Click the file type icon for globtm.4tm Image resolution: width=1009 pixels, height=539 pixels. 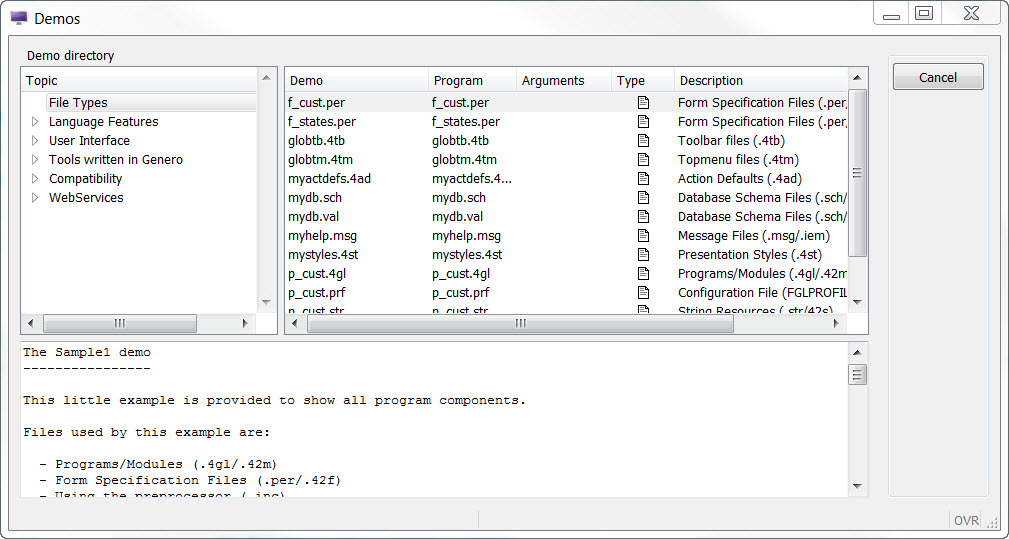[643, 160]
